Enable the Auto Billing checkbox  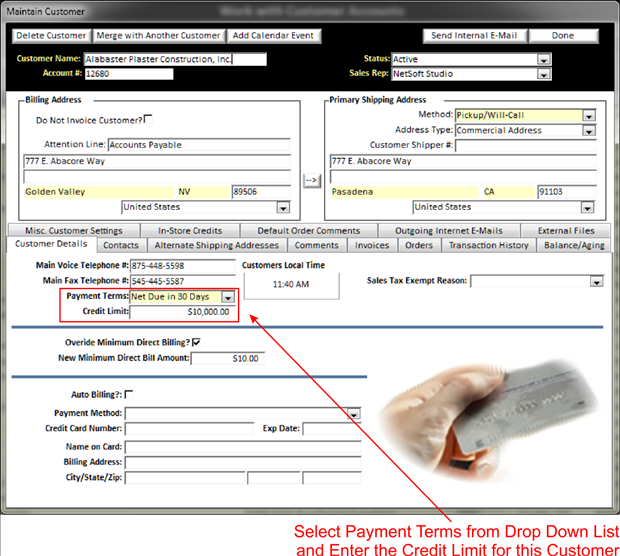(129, 394)
